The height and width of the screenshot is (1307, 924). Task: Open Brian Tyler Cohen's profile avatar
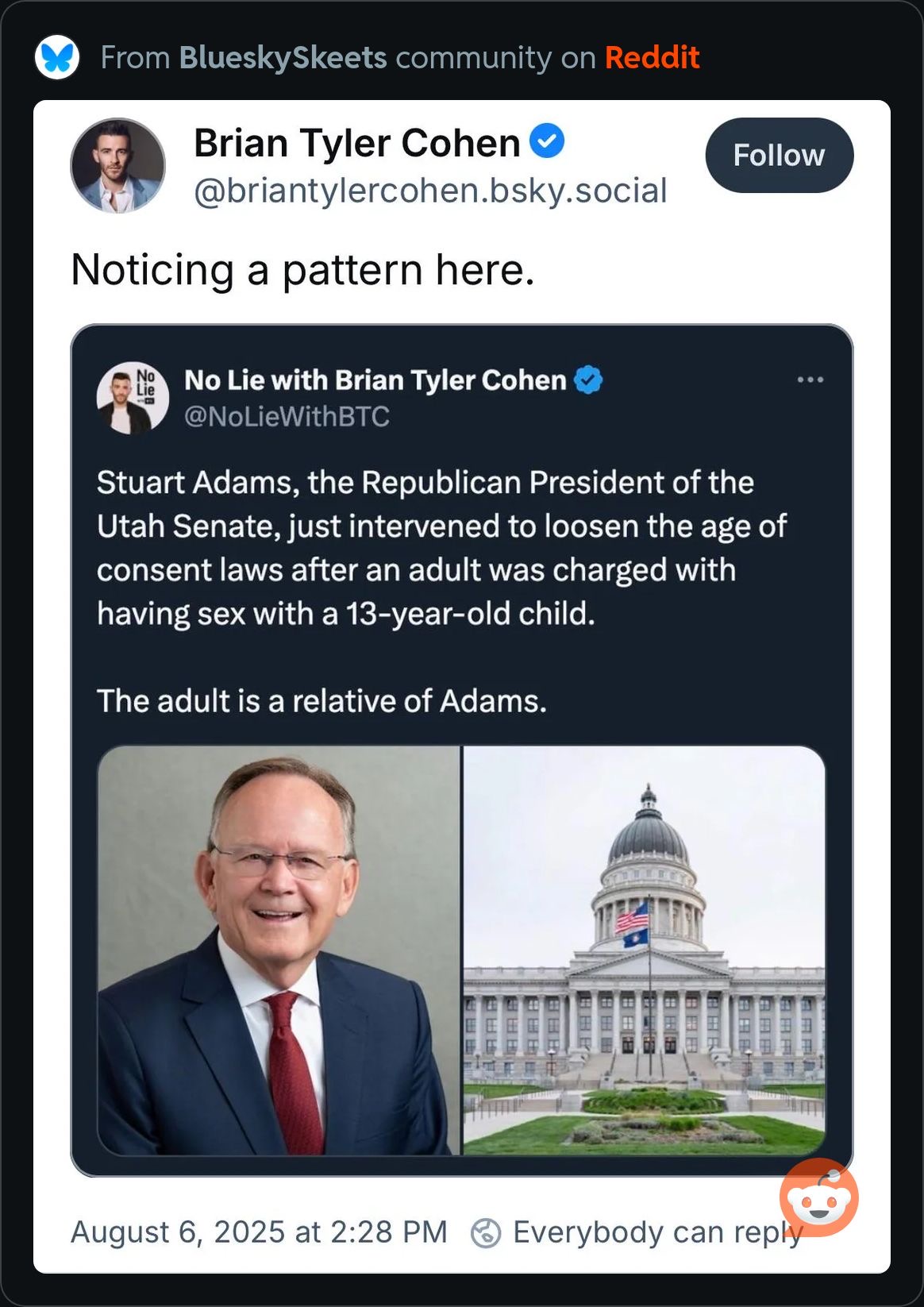118,166
